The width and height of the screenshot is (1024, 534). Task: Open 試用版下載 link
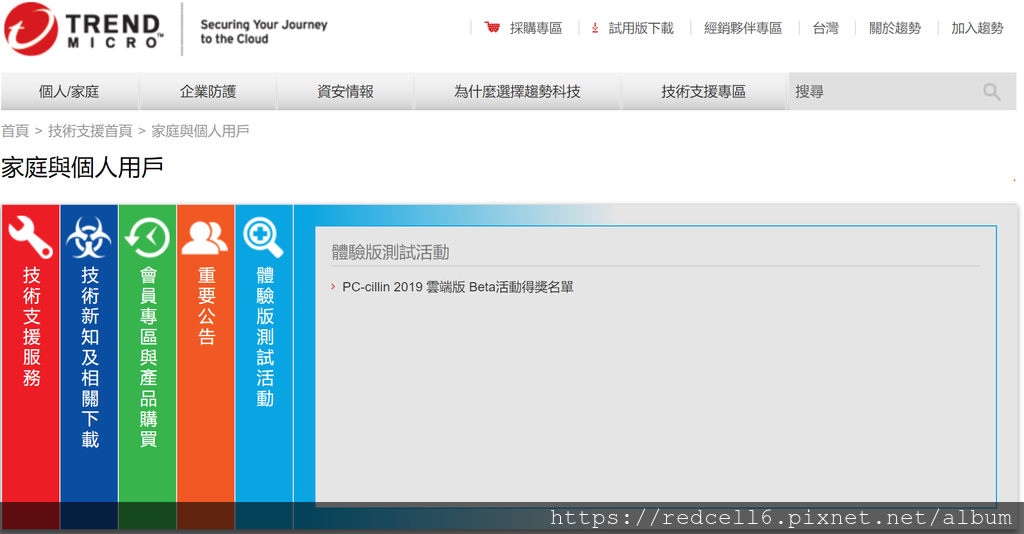click(641, 28)
